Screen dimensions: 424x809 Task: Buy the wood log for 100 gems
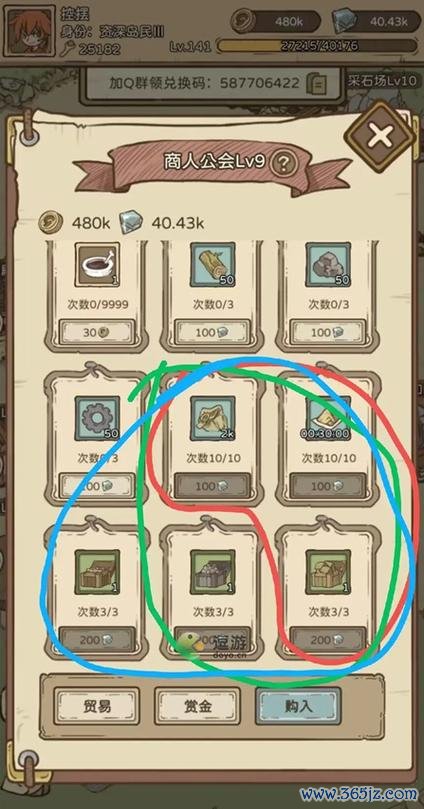(x=213, y=332)
